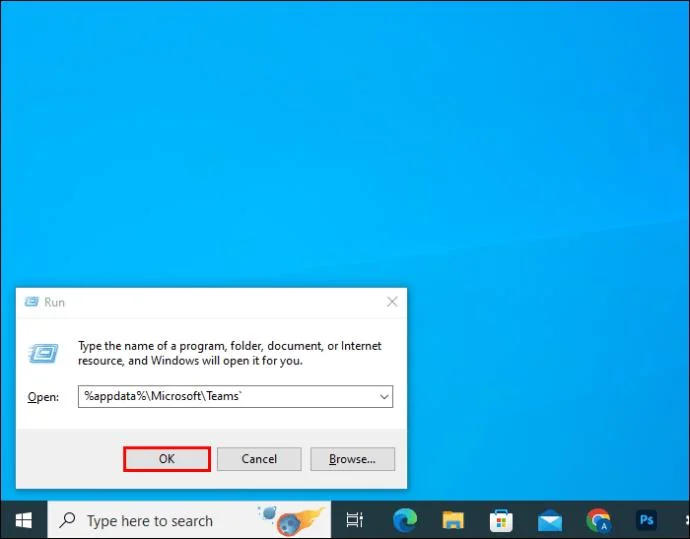Click the "Run" title text
This screenshot has width=690, height=539.
[x=55, y=302]
